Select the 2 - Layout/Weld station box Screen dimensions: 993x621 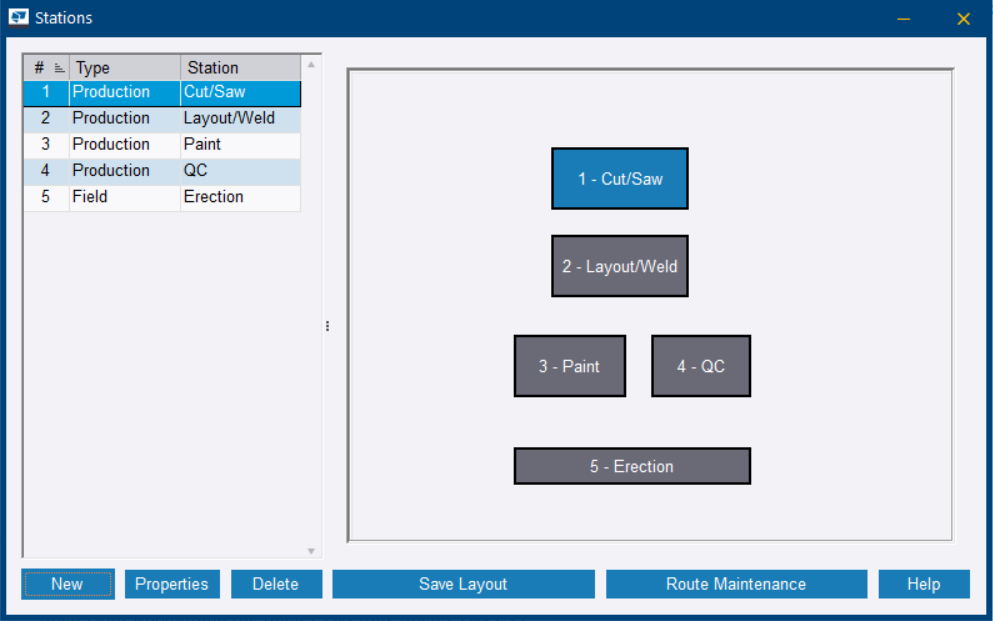pos(619,266)
